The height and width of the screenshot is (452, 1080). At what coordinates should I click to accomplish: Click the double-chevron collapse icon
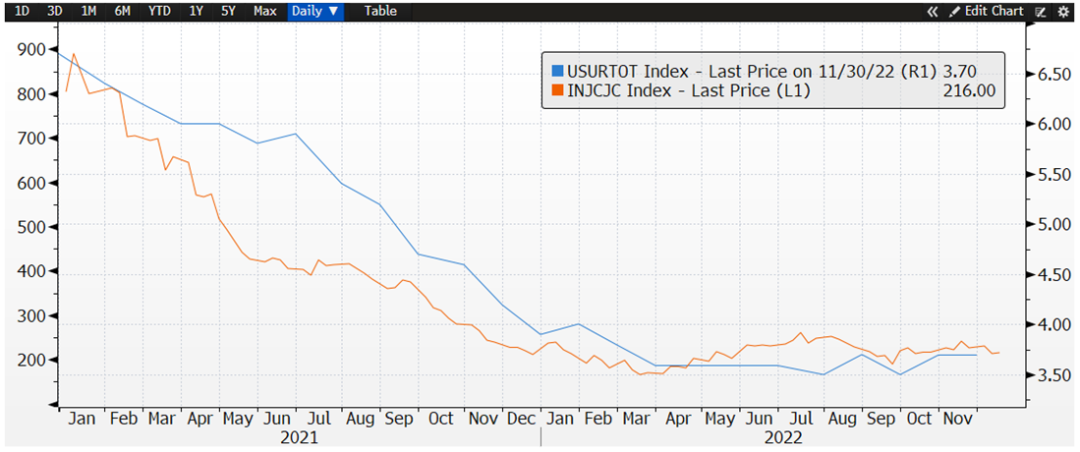[933, 11]
